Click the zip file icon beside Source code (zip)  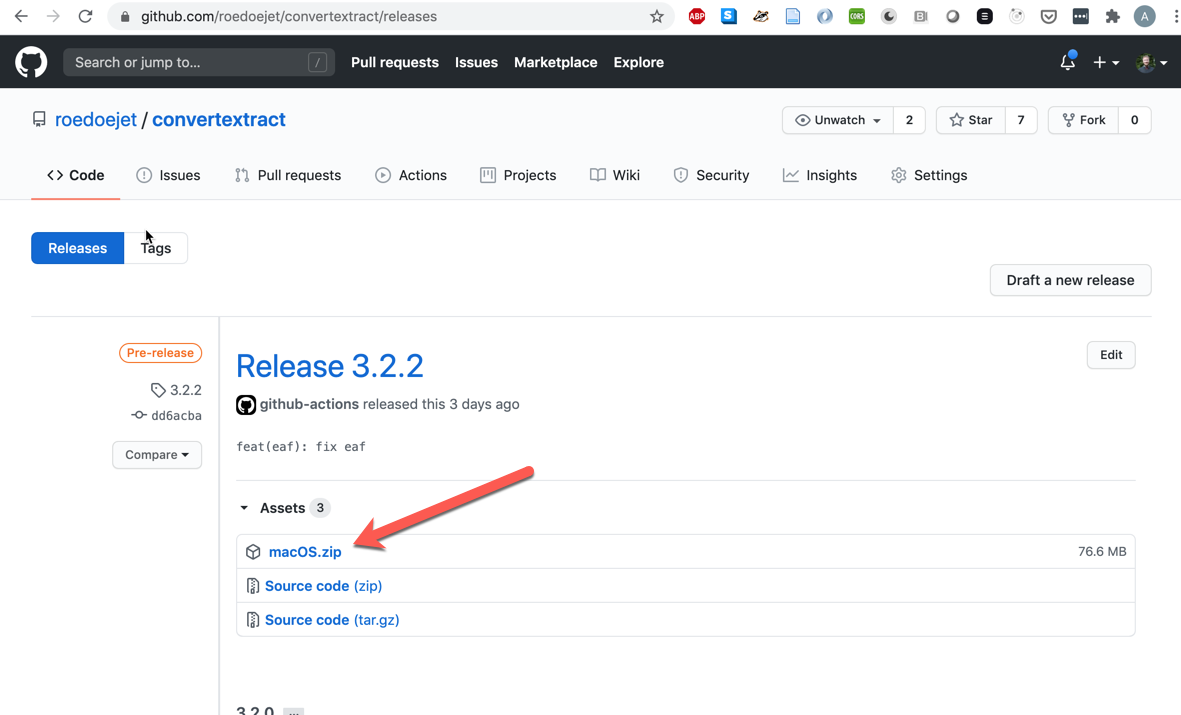point(252,585)
